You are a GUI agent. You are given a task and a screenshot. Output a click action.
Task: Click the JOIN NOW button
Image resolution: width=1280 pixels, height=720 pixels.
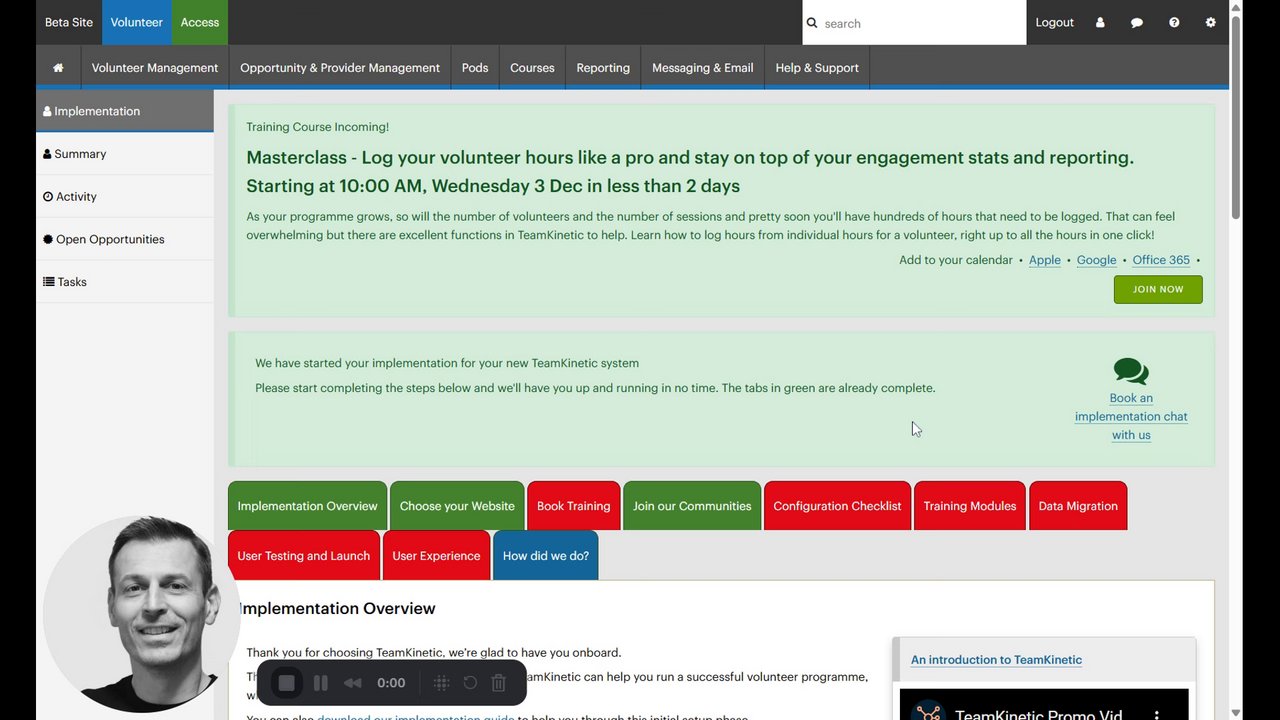tap(1158, 289)
